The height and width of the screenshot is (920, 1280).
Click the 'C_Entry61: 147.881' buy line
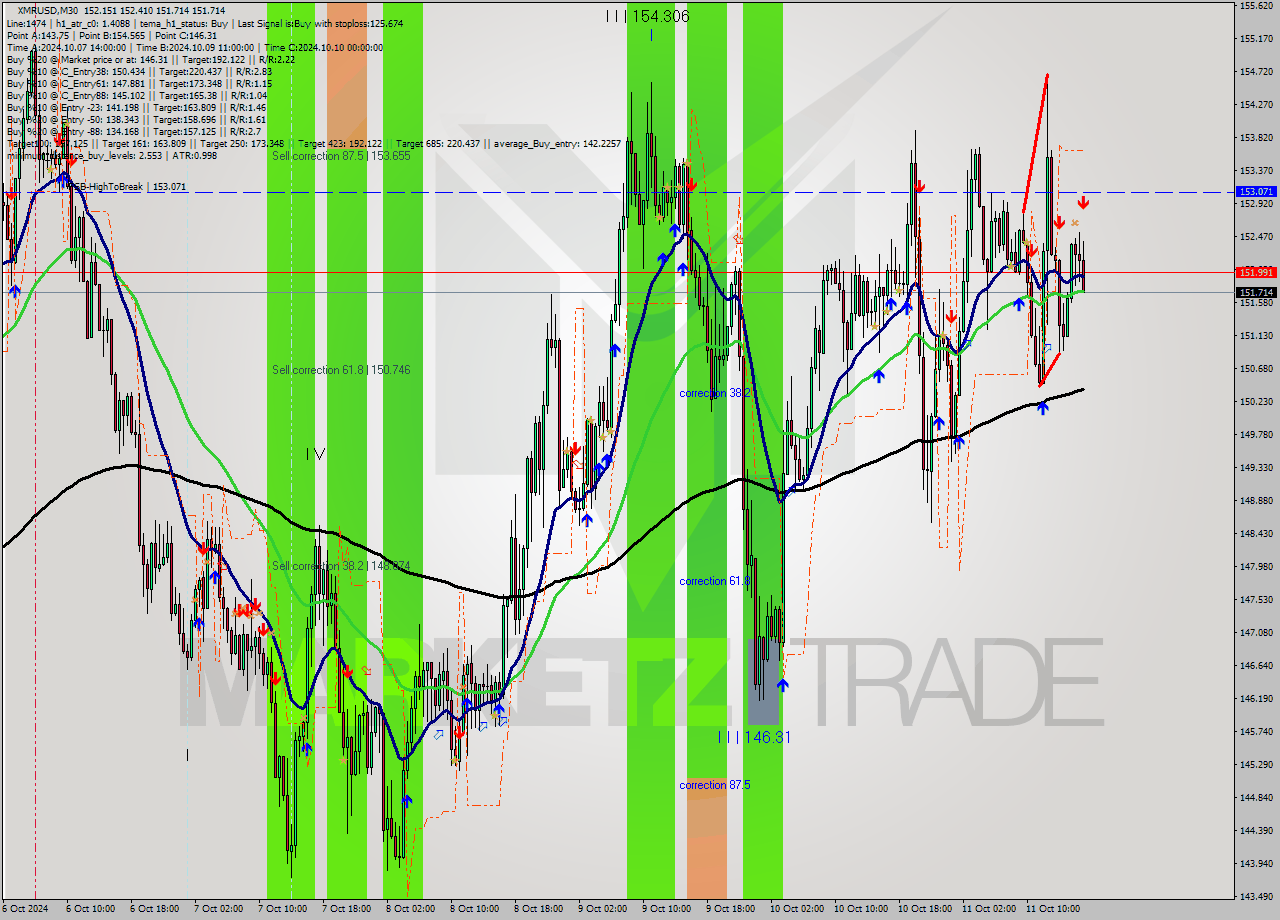pos(139,83)
